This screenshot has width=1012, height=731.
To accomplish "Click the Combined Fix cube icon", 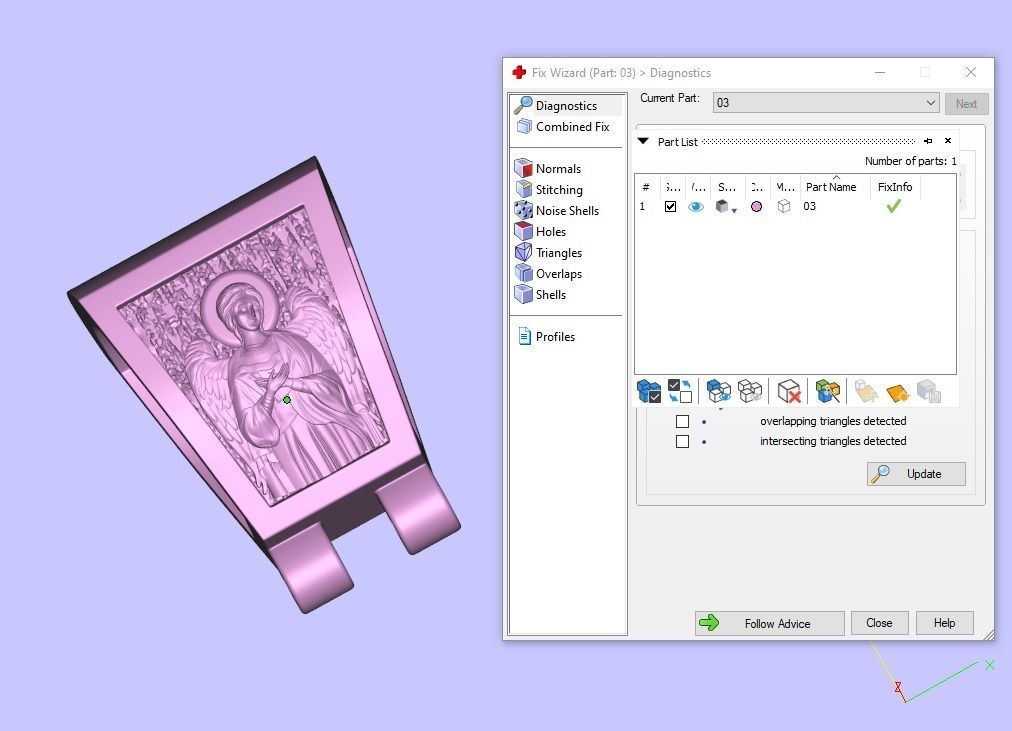I will point(523,126).
